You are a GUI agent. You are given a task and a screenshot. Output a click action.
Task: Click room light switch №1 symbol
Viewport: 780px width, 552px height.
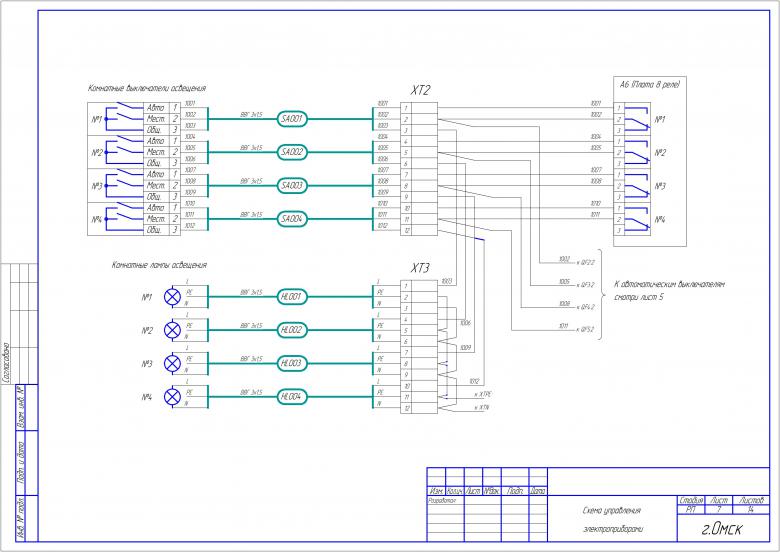tap(124, 118)
